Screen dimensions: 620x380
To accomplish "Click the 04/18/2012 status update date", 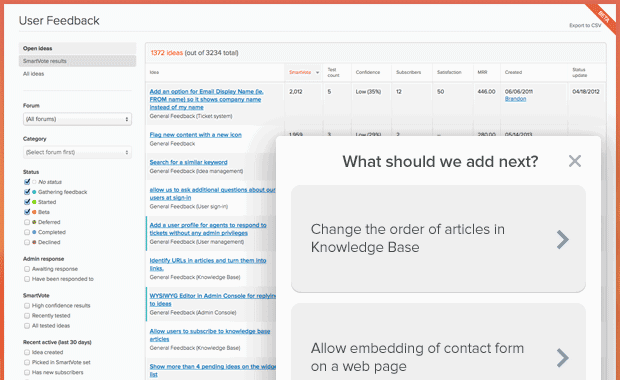I will [x=586, y=92].
